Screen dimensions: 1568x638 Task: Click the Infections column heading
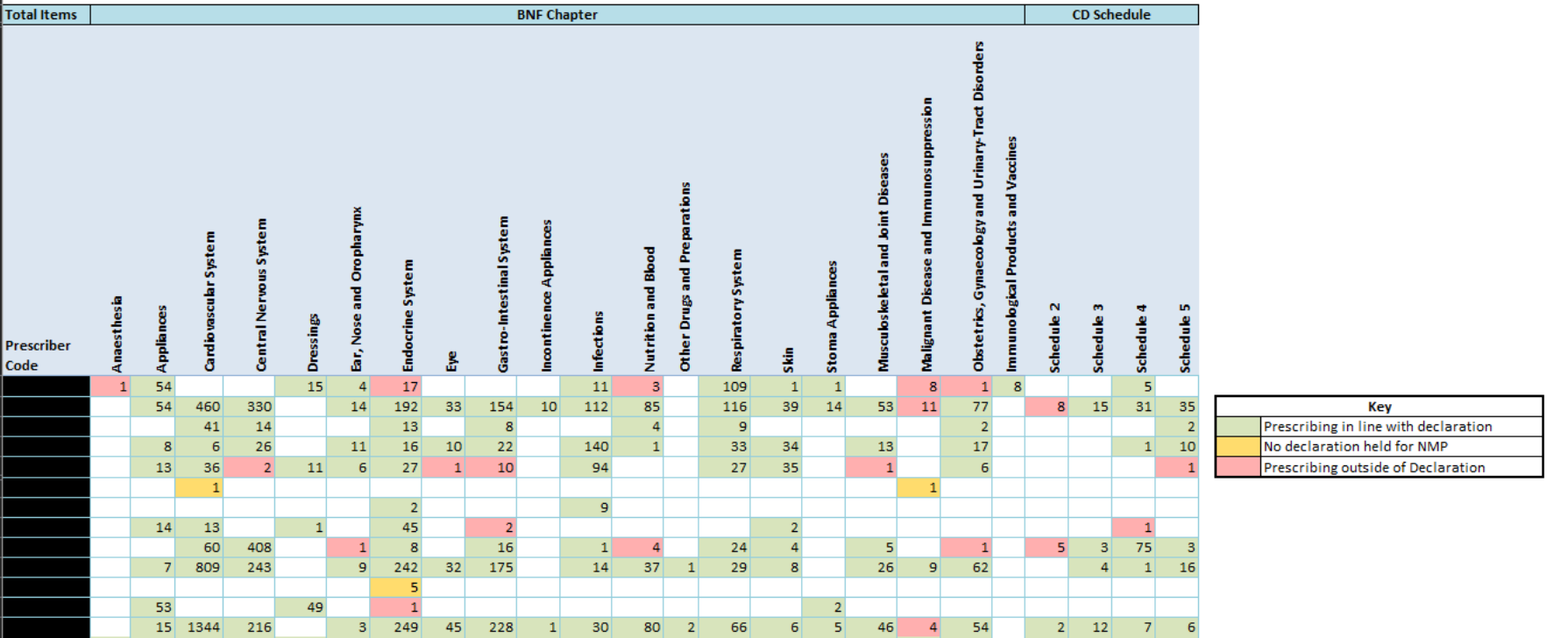point(598,341)
